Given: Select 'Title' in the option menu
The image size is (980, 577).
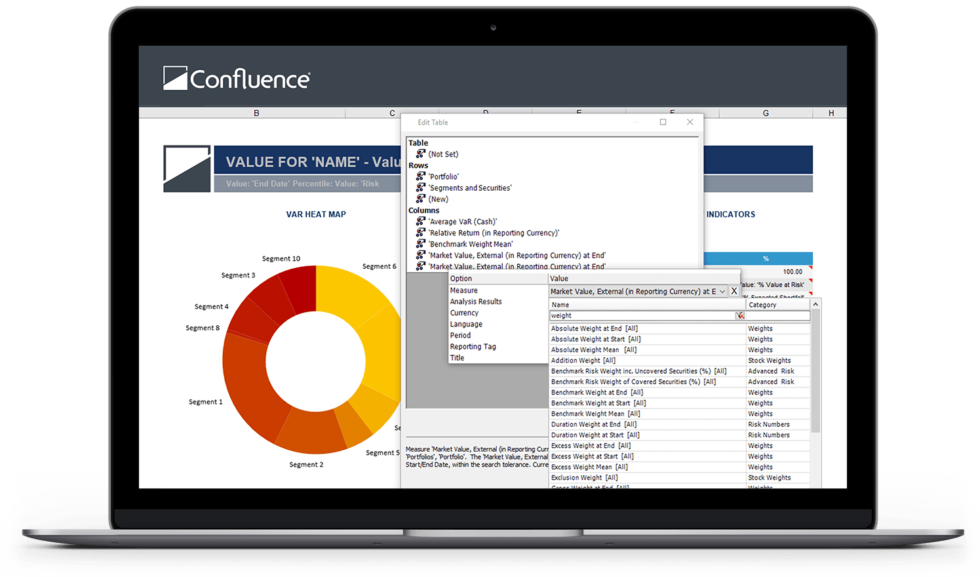Looking at the screenshot, I should (458, 356).
